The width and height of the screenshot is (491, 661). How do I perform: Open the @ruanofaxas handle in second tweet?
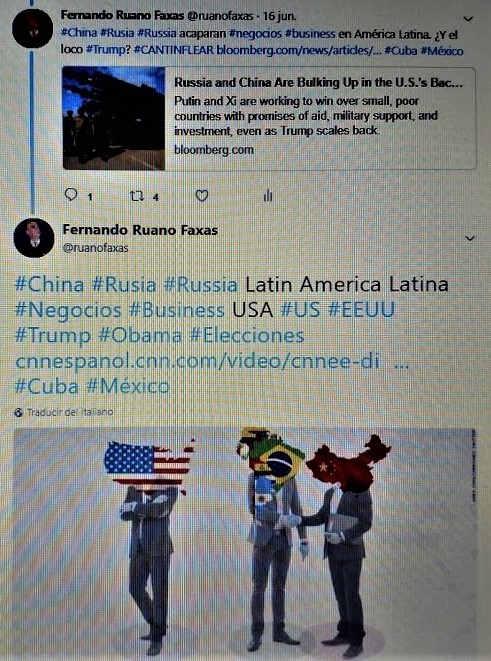[x=95, y=248]
